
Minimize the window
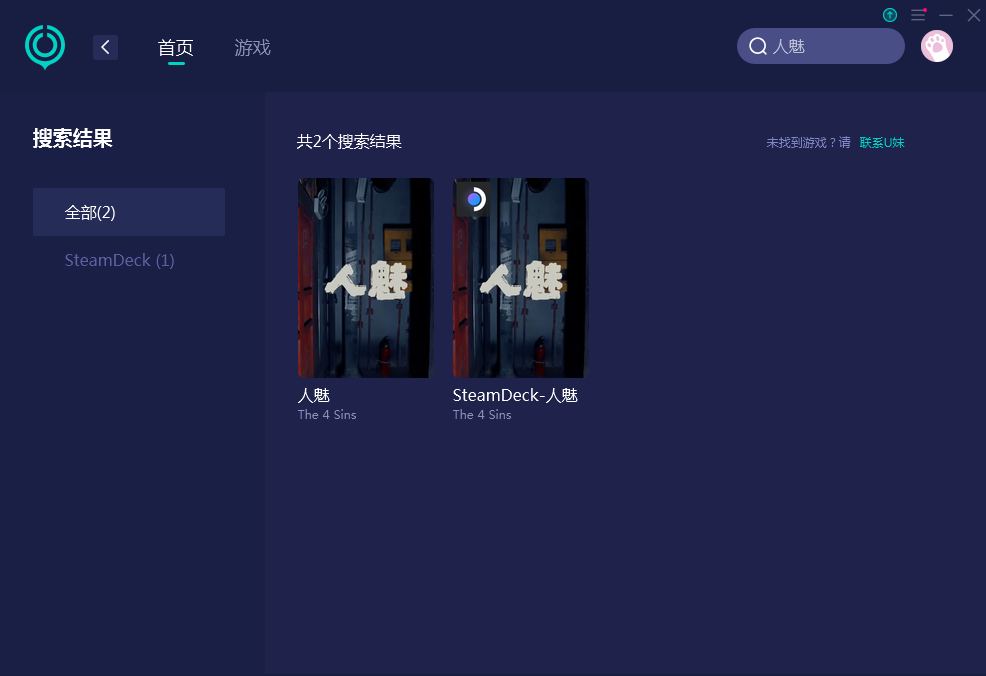click(946, 14)
